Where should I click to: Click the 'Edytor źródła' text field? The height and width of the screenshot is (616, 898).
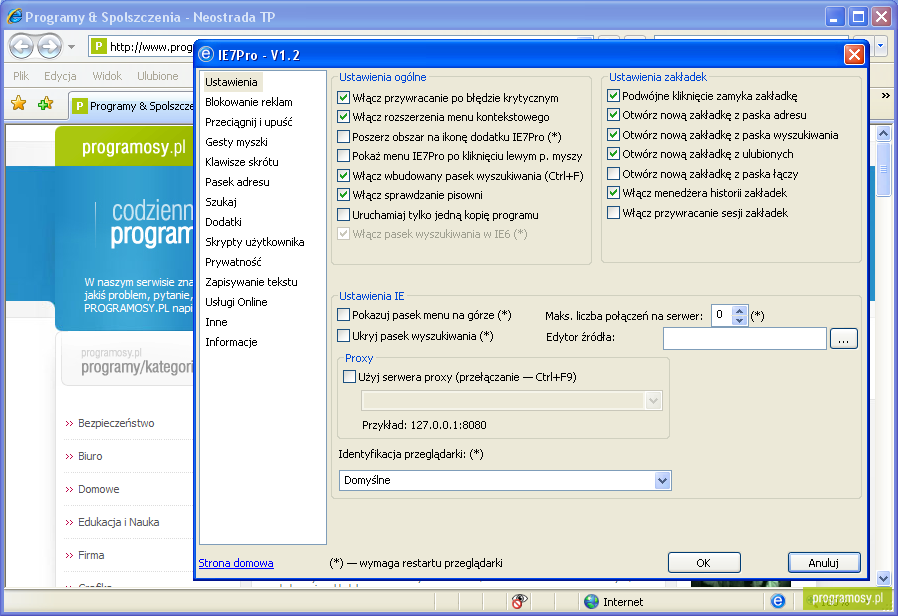[745, 338]
